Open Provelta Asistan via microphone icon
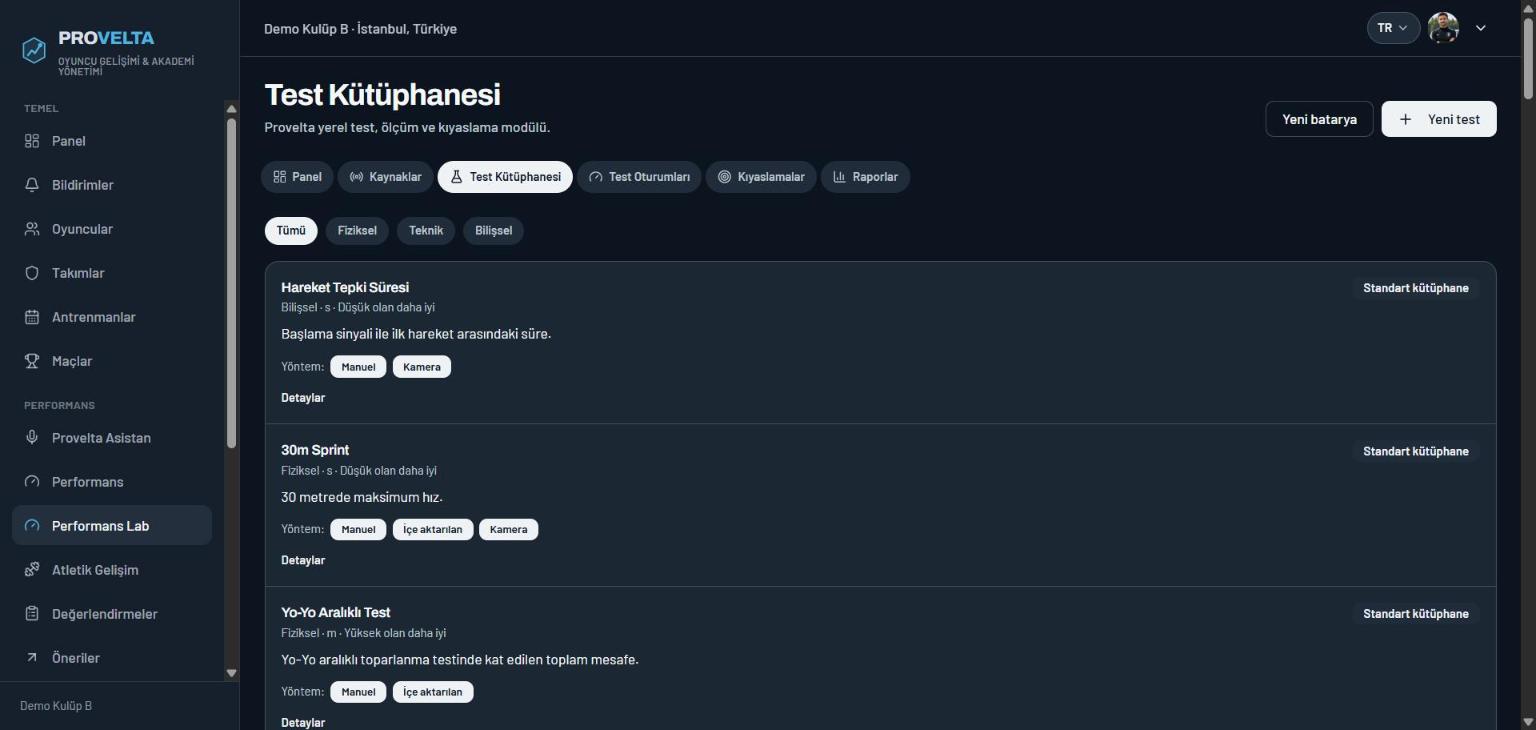1536x730 pixels. point(32,438)
